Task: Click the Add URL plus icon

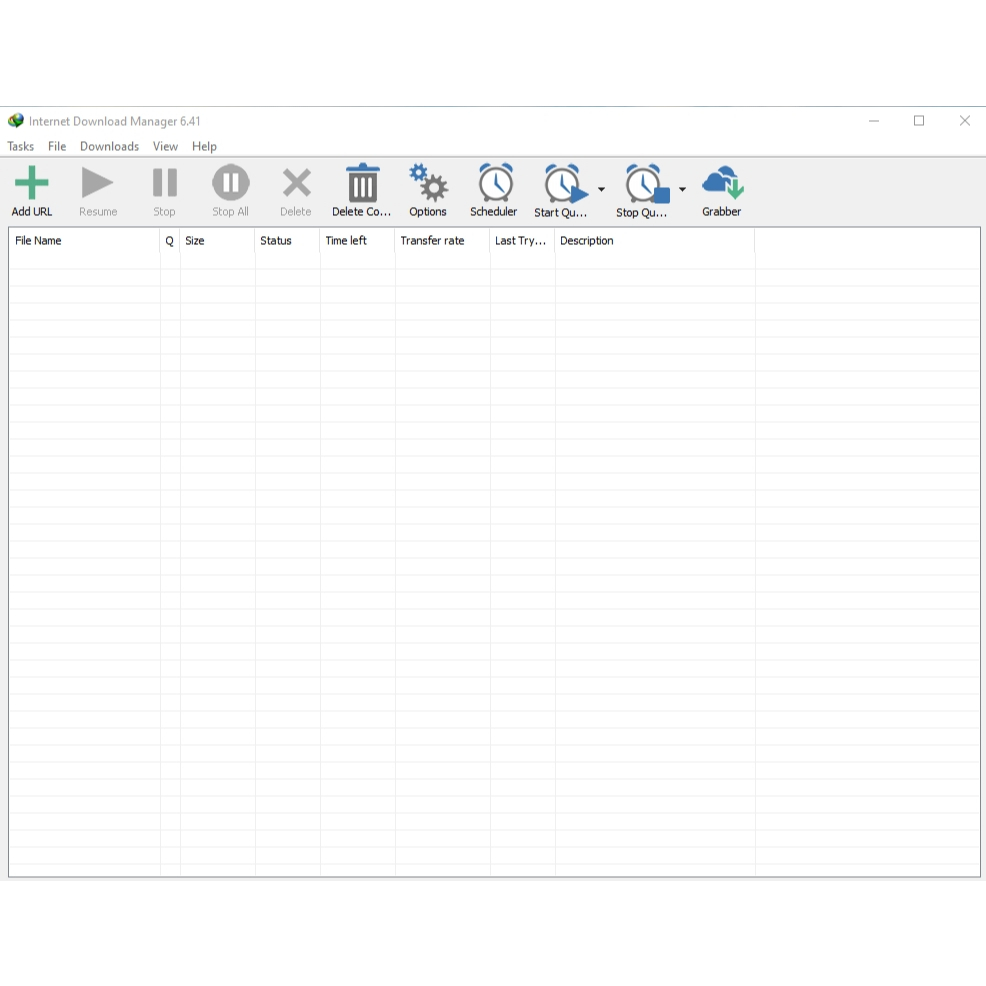Action: tap(32, 184)
